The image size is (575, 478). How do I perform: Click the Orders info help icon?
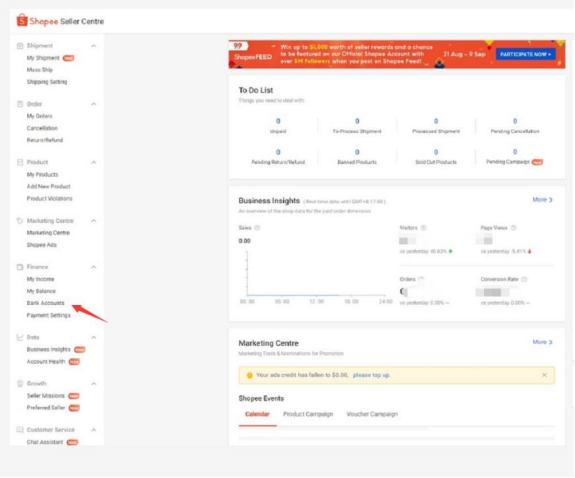click(x=421, y=279)
